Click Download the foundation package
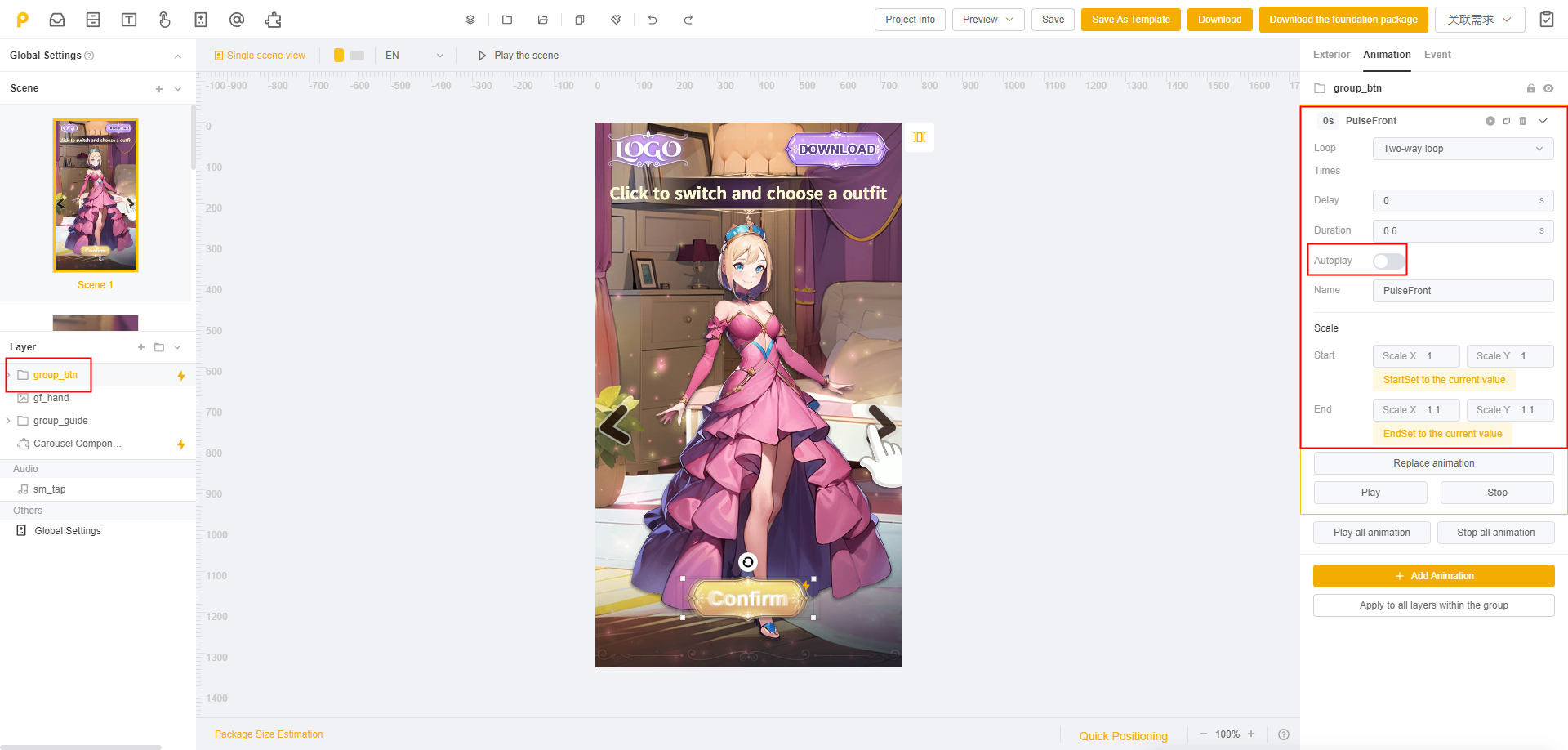Image resolution: width=1568 pixels, height=750 pixels. [x=1343, y=20]
